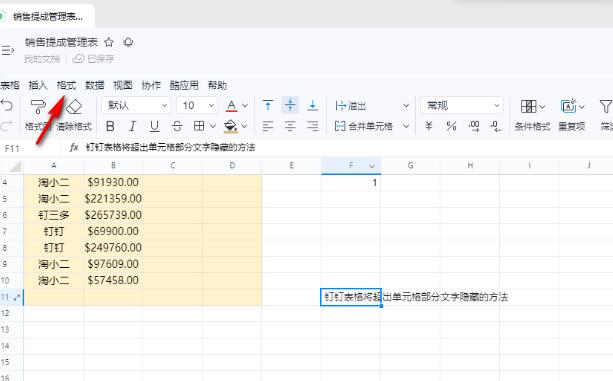Decrease decimal places

tap(496, 126)
